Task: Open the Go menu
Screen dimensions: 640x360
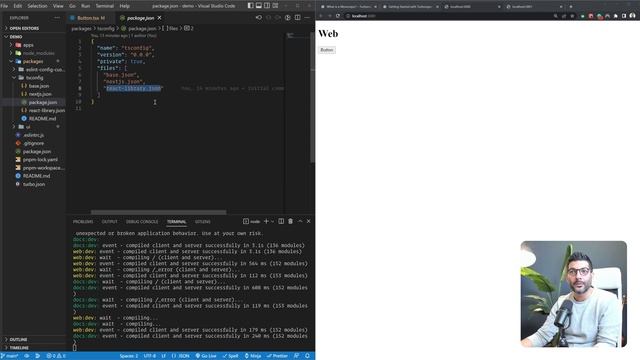Action: click(x=72, y=6)
